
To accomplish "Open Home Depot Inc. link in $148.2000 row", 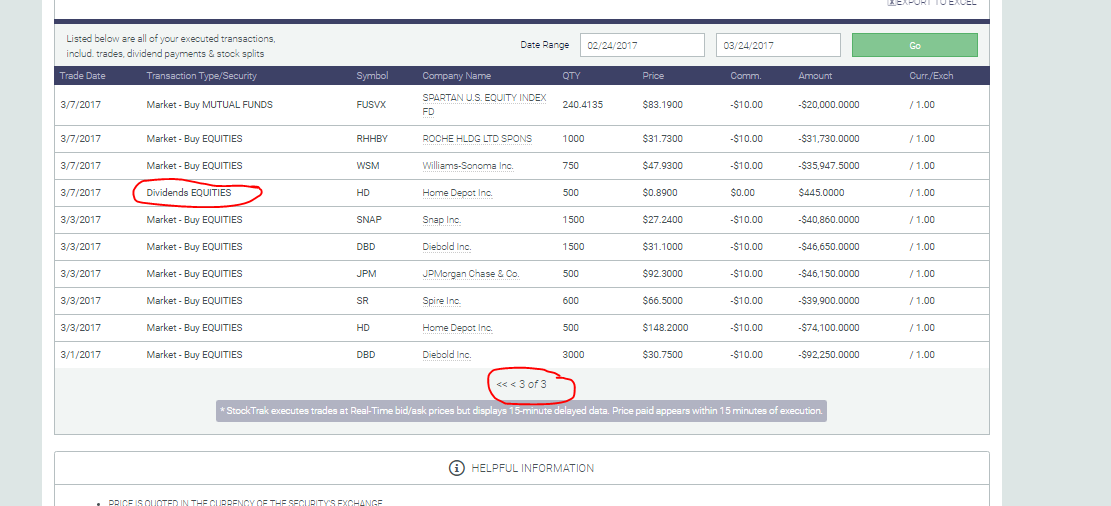I will pos(457,327).
